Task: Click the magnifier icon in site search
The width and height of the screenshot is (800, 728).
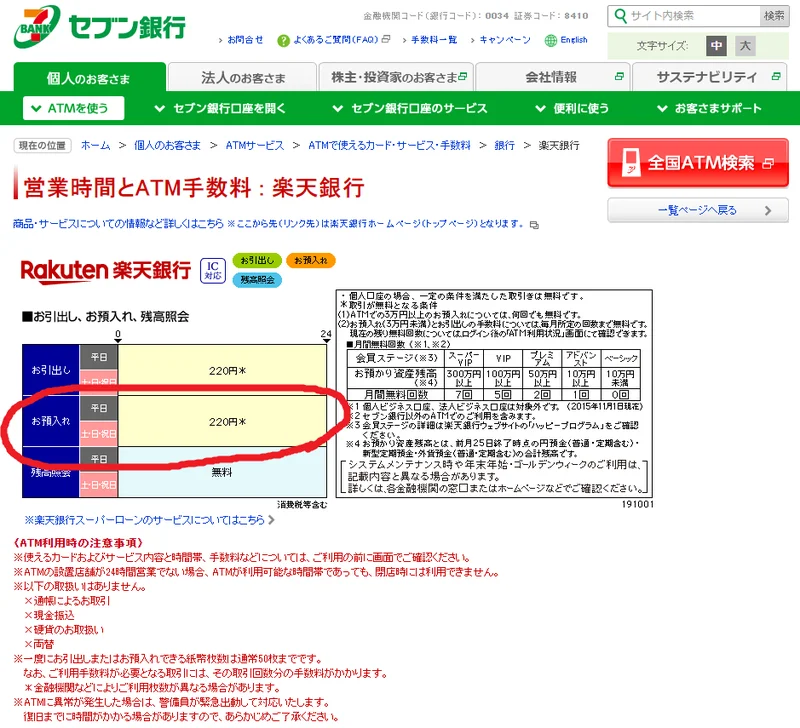Action: tap(620, 16)
